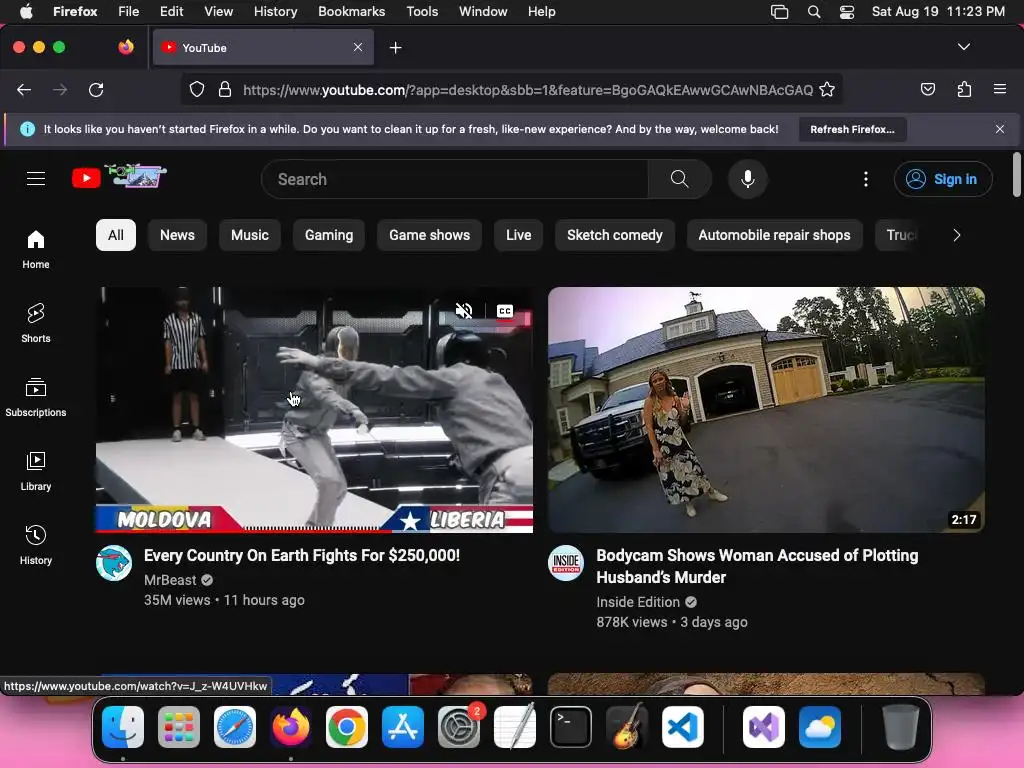Open macOS Control Center icon
Screen dimensions: 1024x768
pyautogui.click(x=847, y=12)
